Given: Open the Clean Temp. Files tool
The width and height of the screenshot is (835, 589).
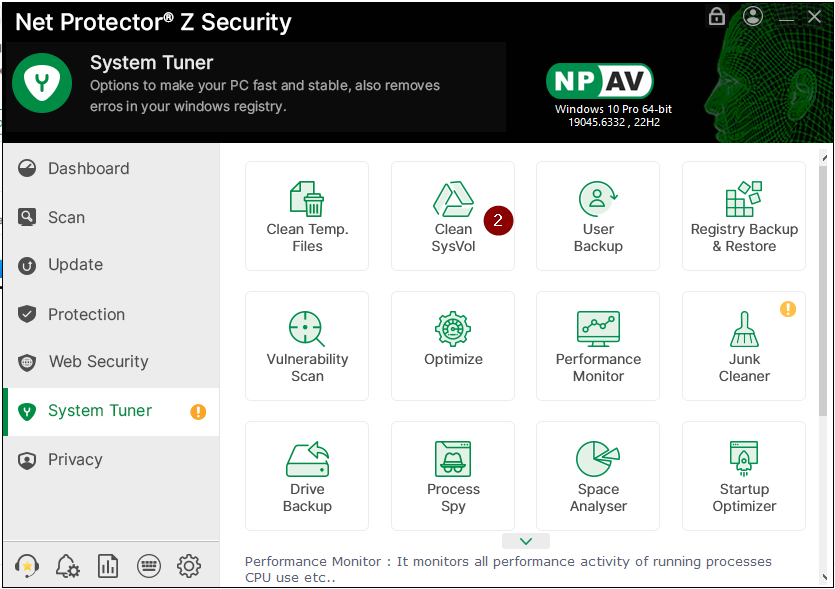Looking at the screenshot, I should [x=307, y=216].
